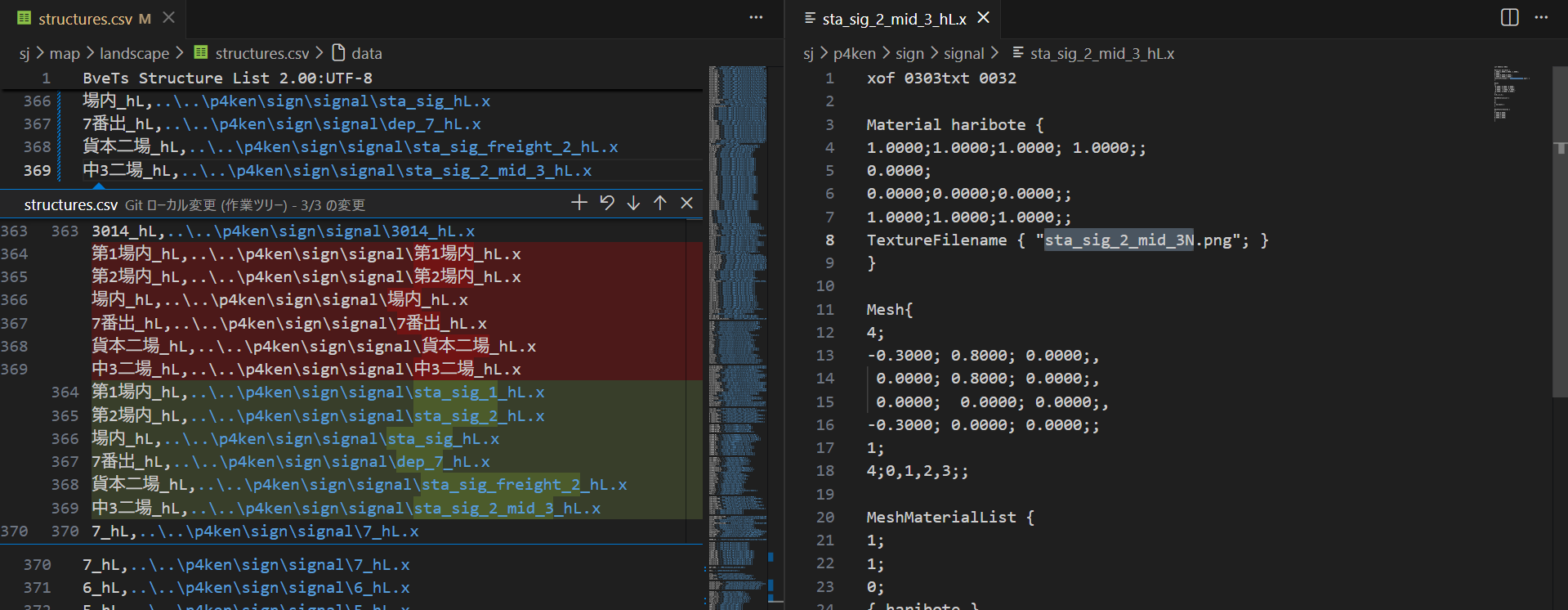Close the sta_sig_2_mid_3_hL.x tab

pos(984,18)
